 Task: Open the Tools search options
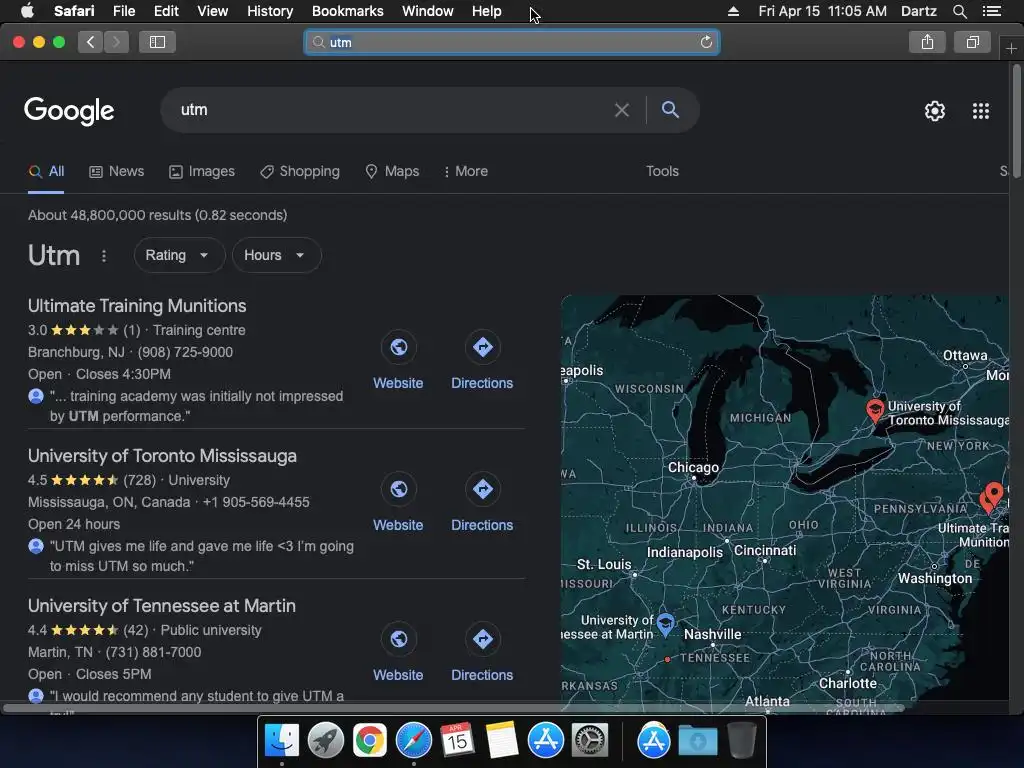point(662,171)
